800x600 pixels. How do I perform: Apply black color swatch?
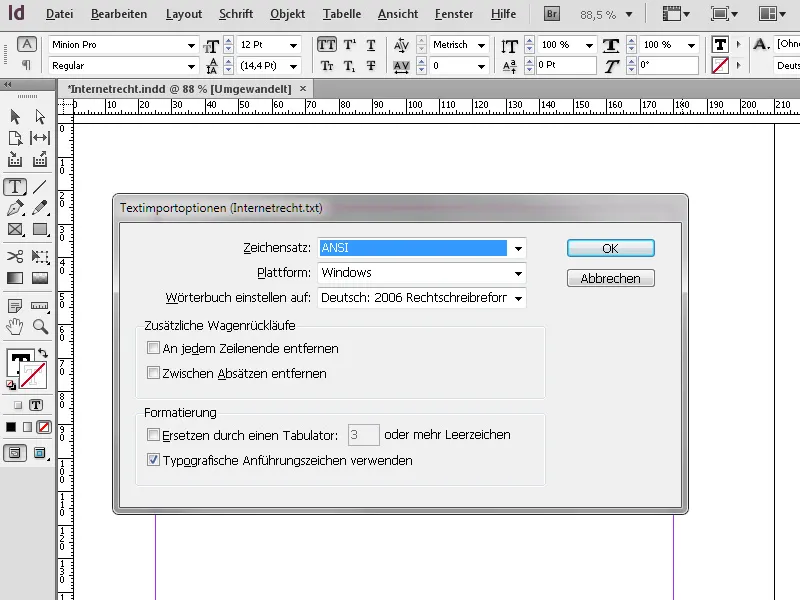point(11,427)
